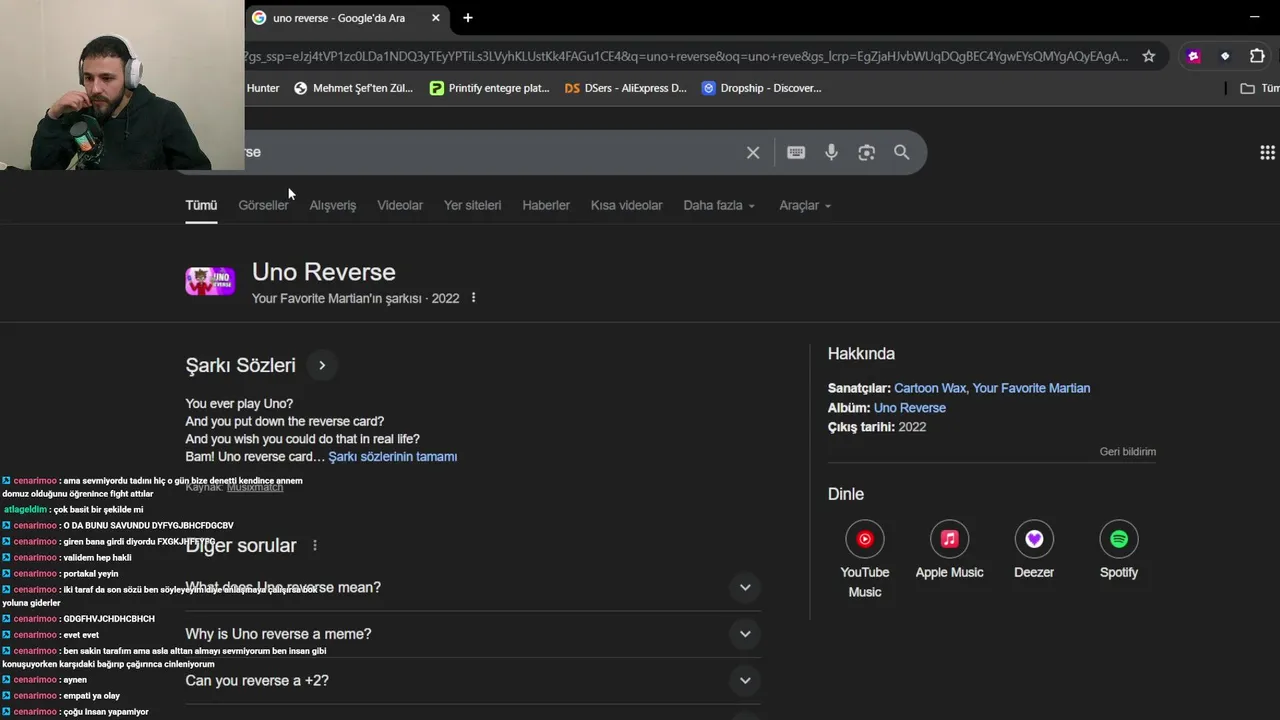Open Printify entegre plat... bookmark
Viewport: 1280px width, 720px height.
(x=489, y=88)
